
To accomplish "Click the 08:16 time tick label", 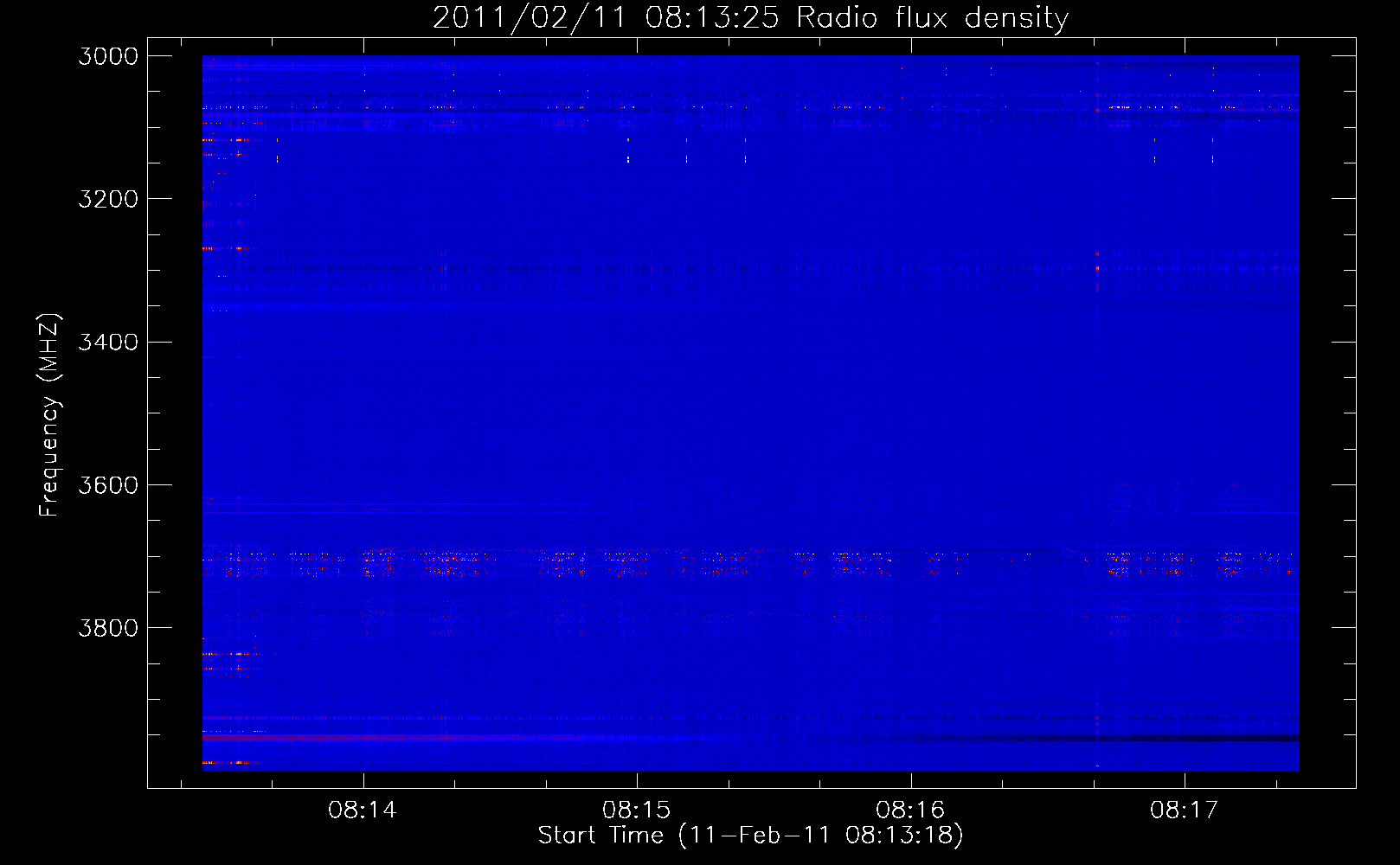I will coord(910,810).
